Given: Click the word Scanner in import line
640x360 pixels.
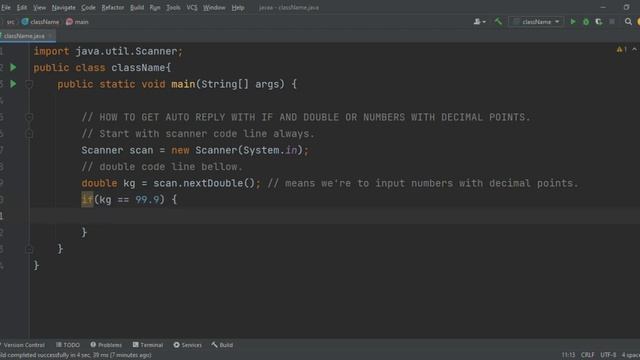Looking at the screenshot, I should (156, 51).
